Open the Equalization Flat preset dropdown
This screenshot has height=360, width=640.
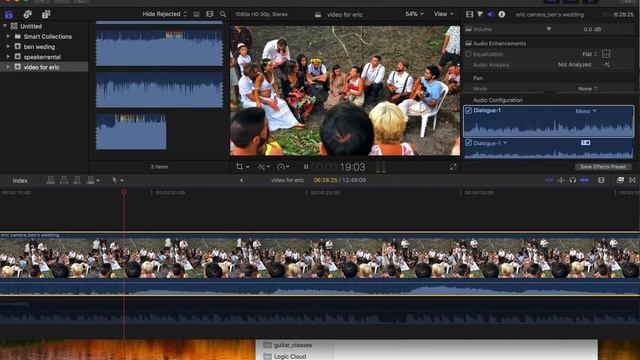coord(590,54)
